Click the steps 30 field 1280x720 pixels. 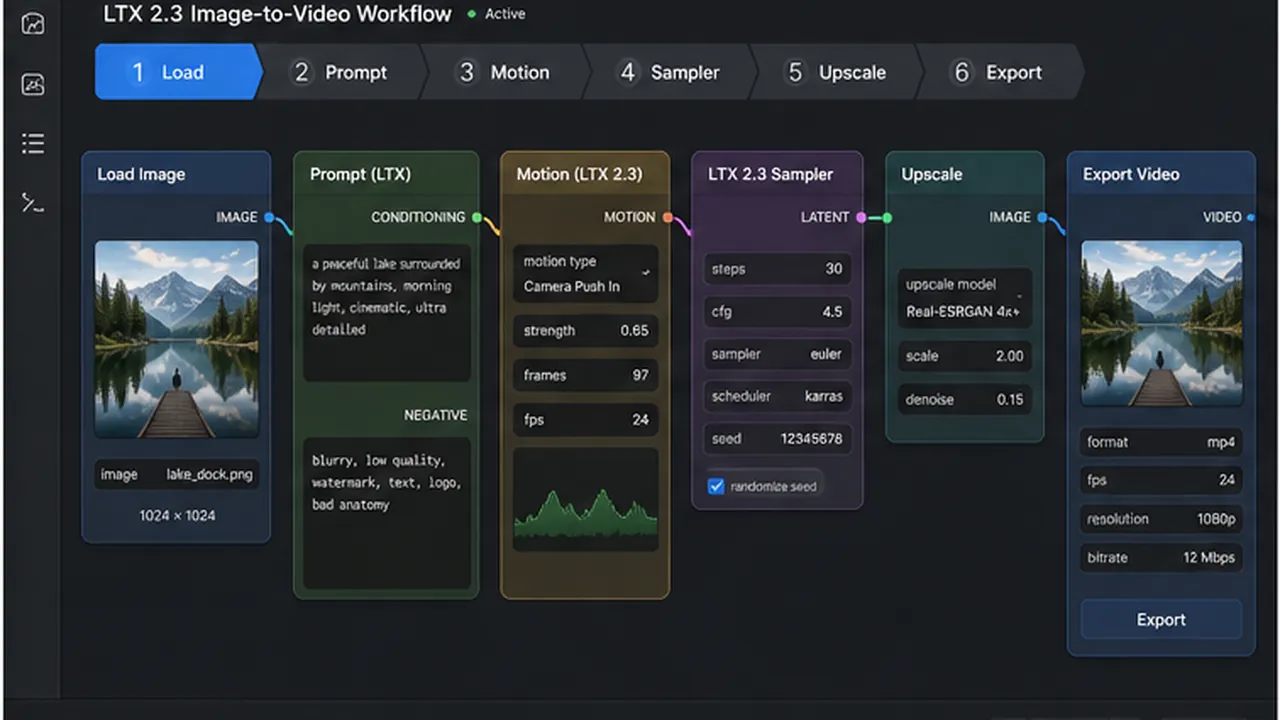pos(777,269)
